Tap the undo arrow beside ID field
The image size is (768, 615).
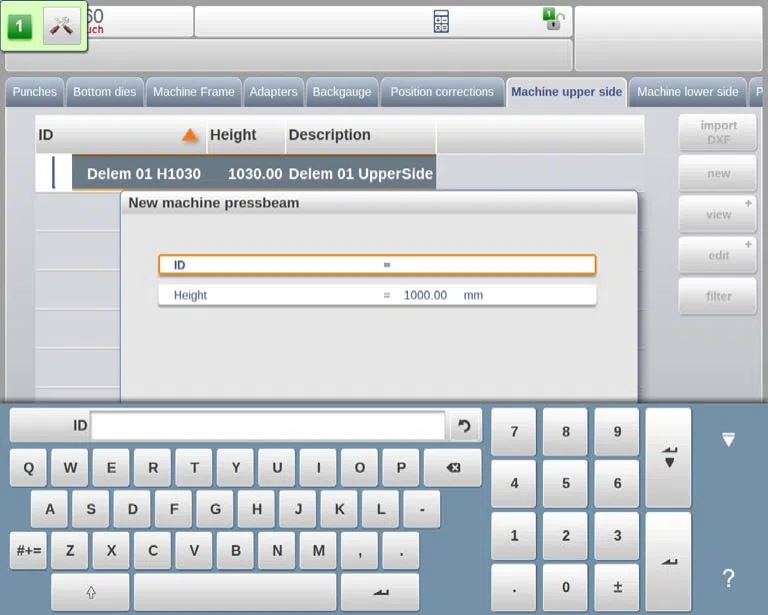(x=464, y=426)
